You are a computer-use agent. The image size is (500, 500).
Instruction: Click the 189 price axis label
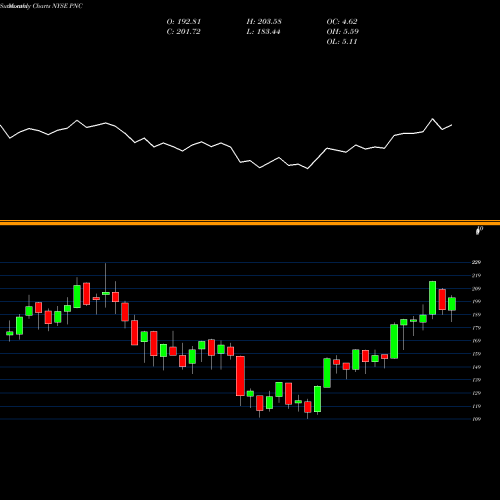(x=476, y=315)
